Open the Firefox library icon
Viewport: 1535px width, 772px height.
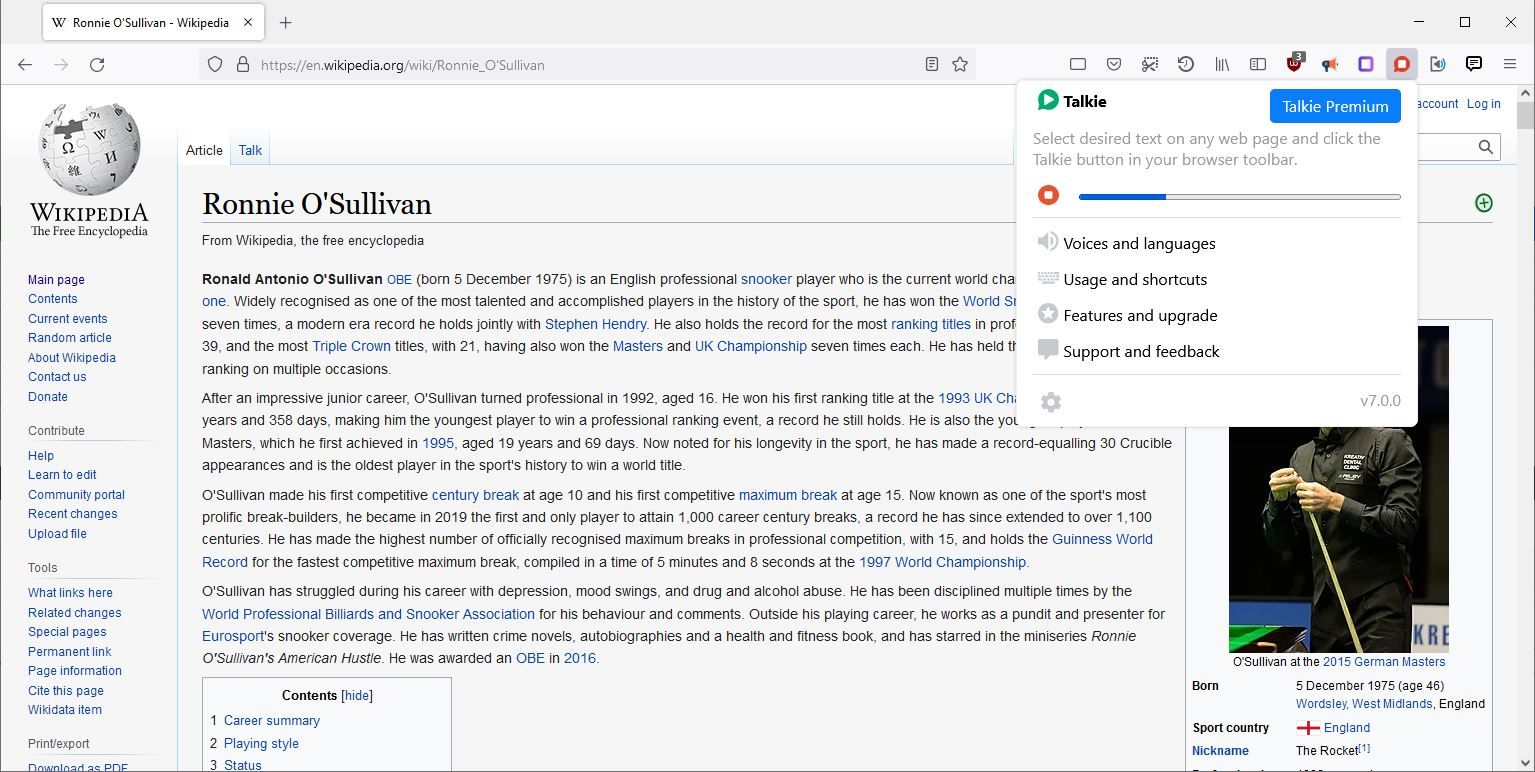[x=1222, y=64]
